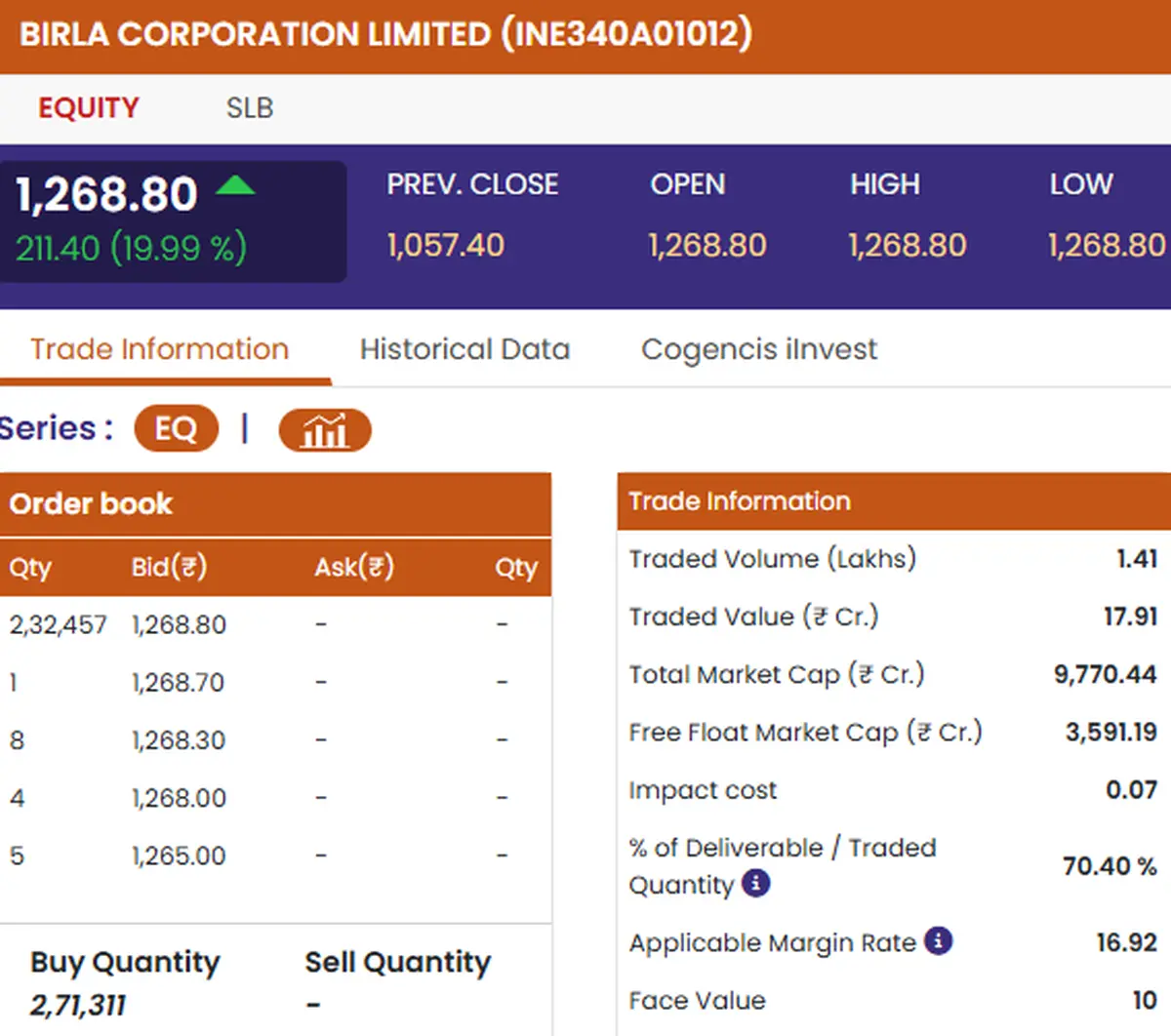
Task: Click the Series label
Action: [57, 428]
